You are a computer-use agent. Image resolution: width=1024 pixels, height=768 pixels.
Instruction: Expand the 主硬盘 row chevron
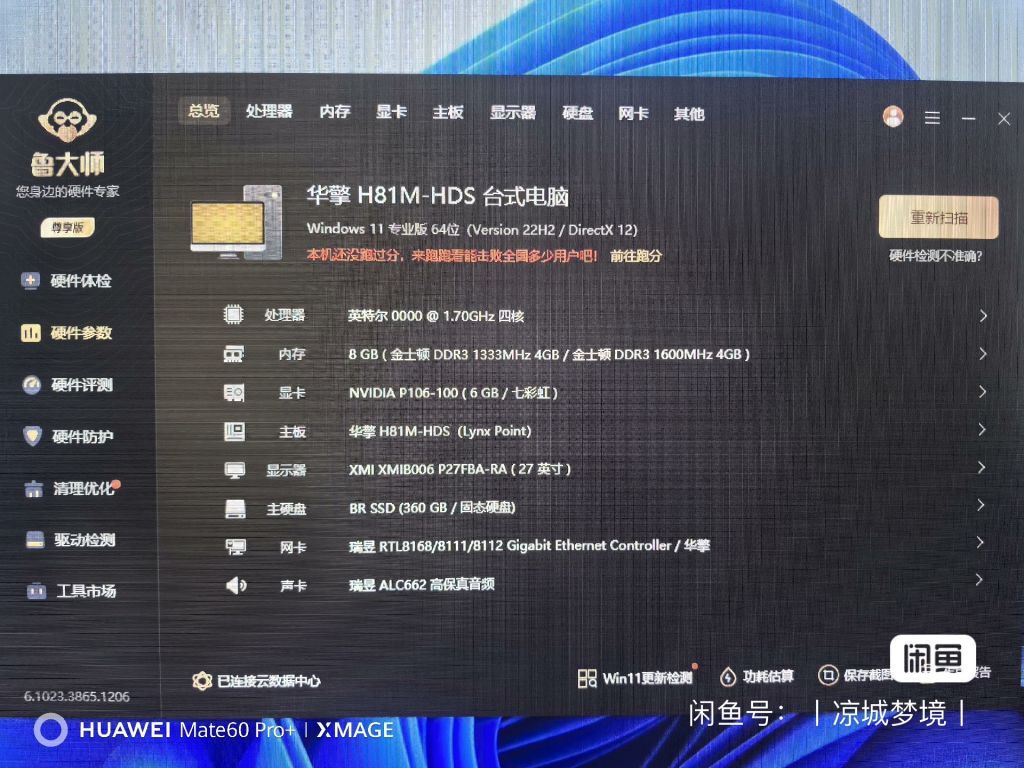pyautogui.click(x=980, y=505)
